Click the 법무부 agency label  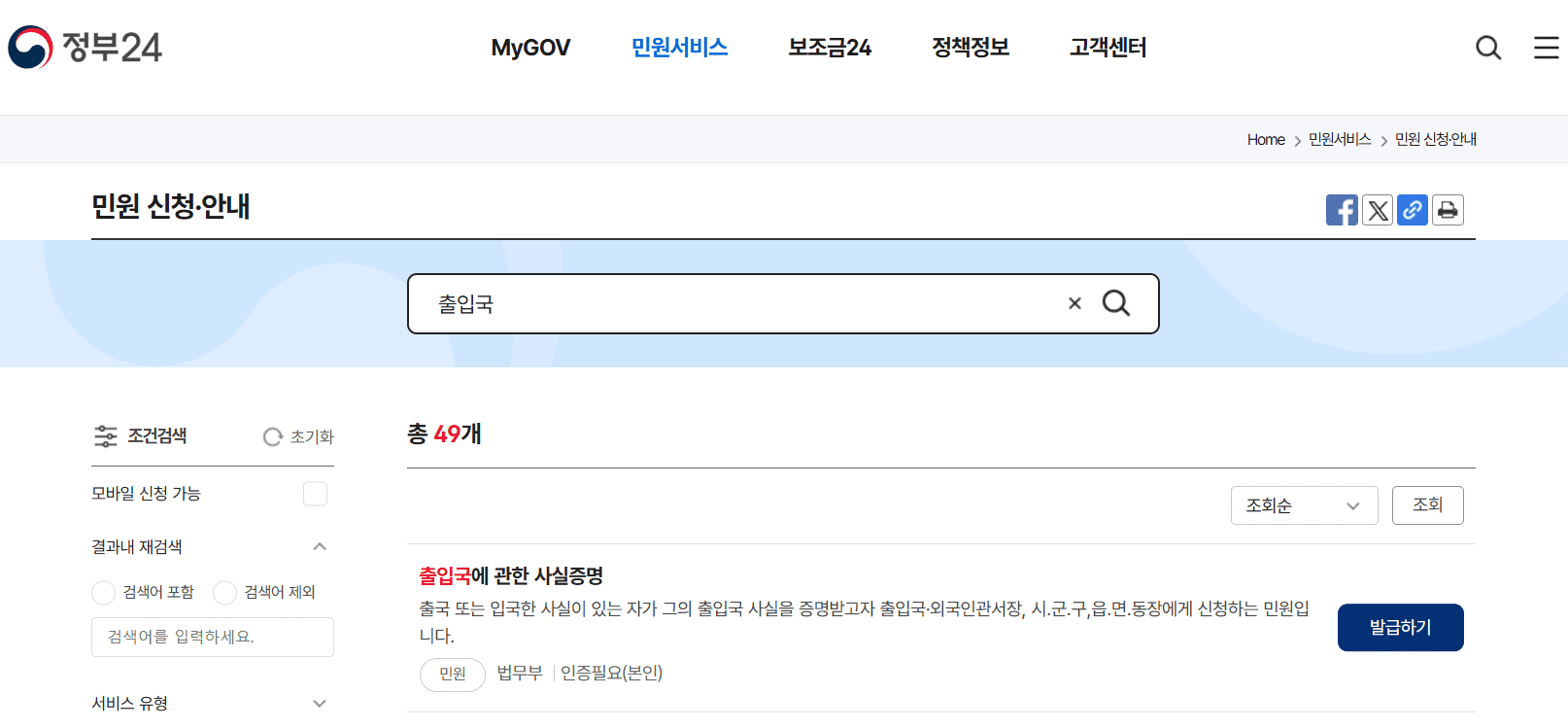pyautogui.click(x=520, y=673)
